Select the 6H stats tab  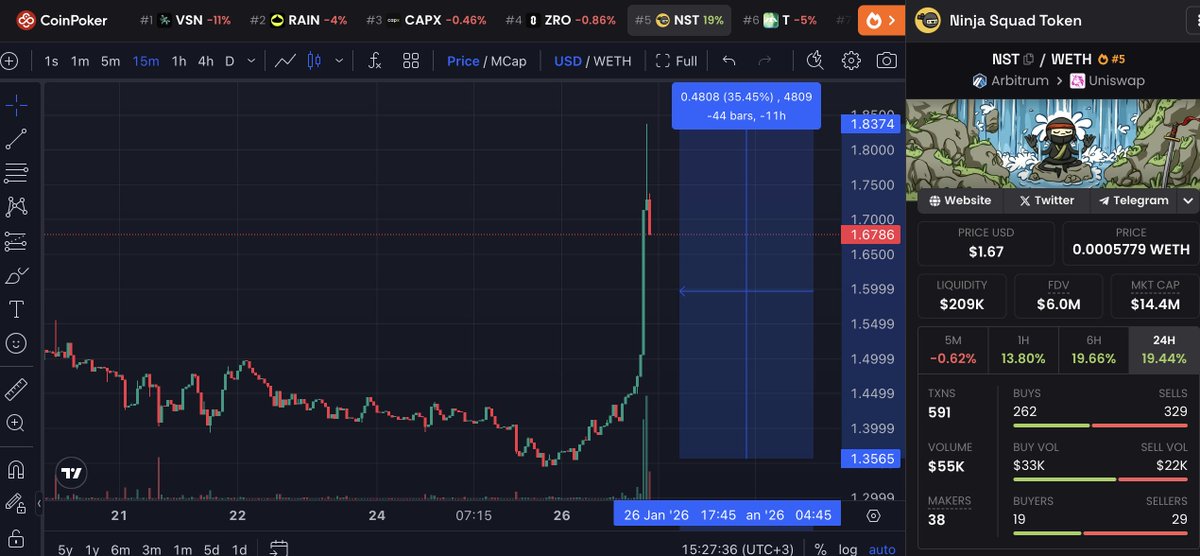[x=1093, y=350]
